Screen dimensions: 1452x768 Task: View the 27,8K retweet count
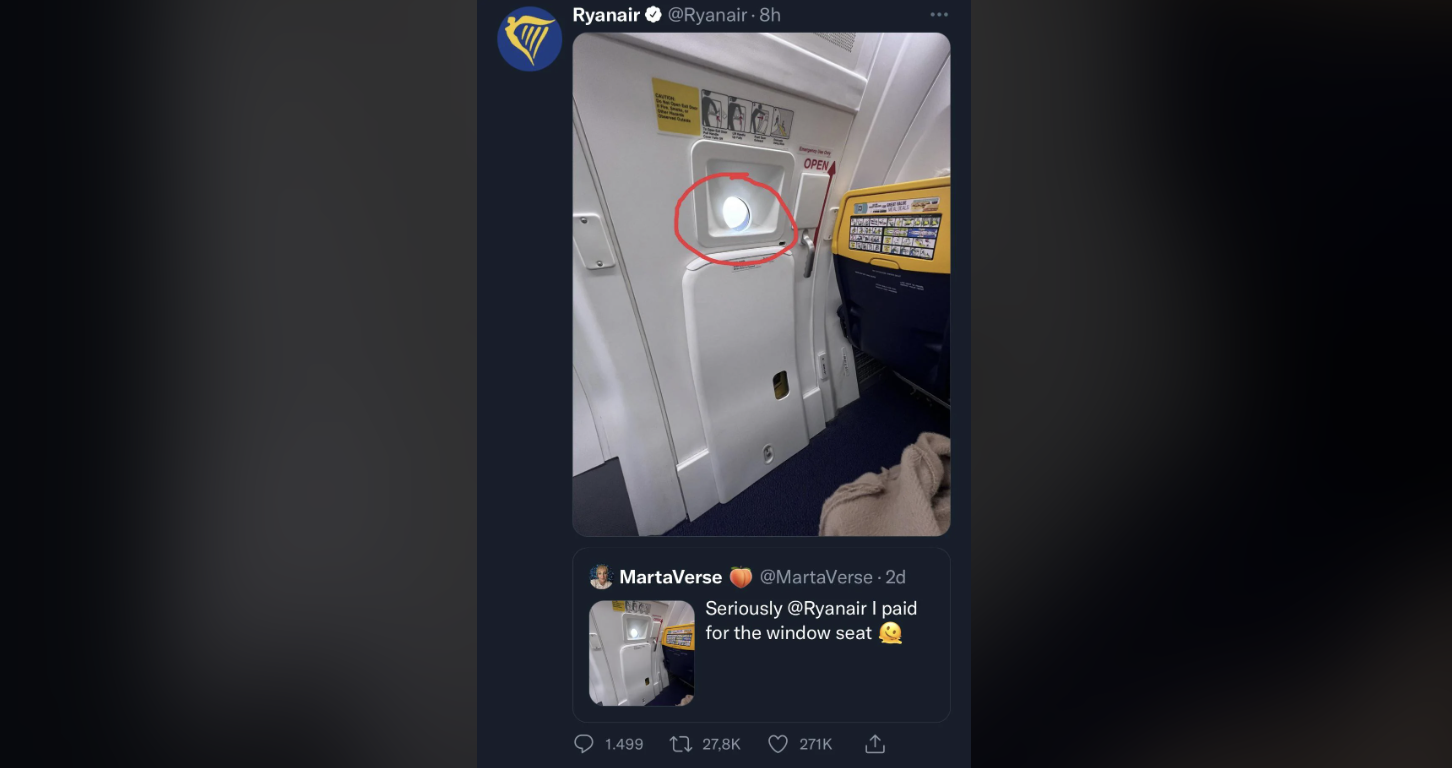coord(721,744)
